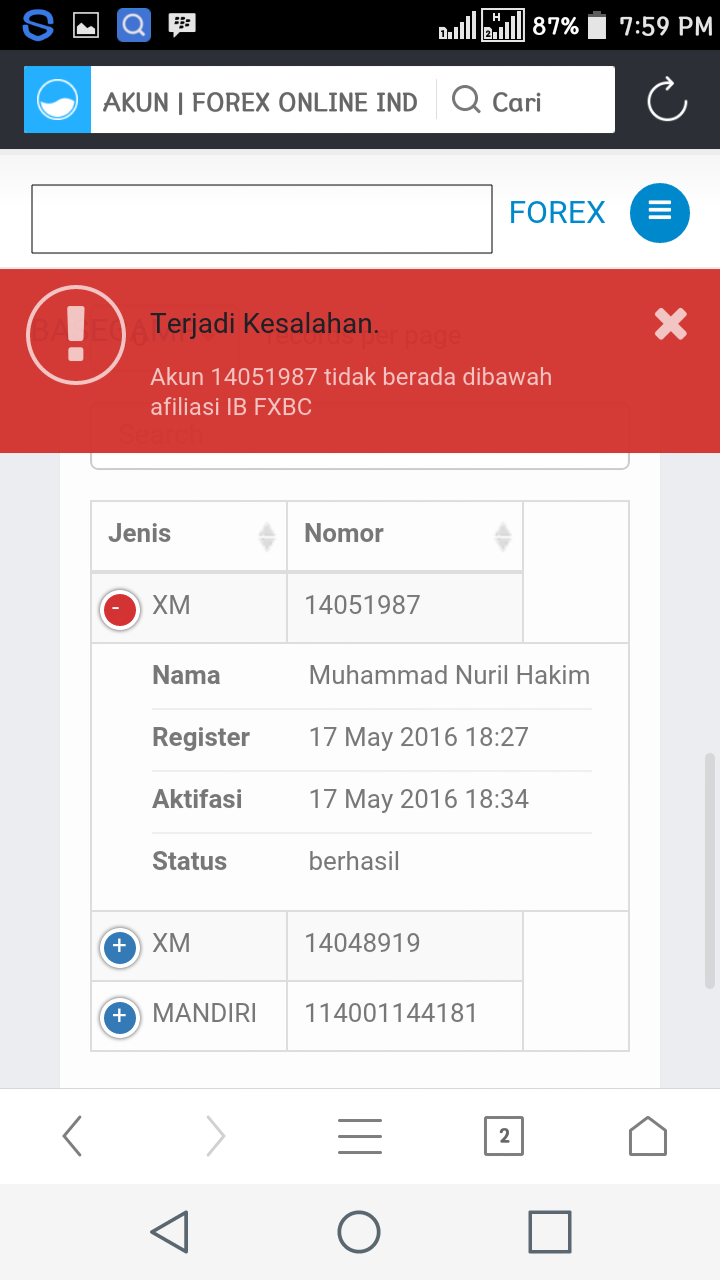Viewport: 720px width, 1280px height.
Task: Reload the page with refresh icon
Action: [x=667, y=100]
